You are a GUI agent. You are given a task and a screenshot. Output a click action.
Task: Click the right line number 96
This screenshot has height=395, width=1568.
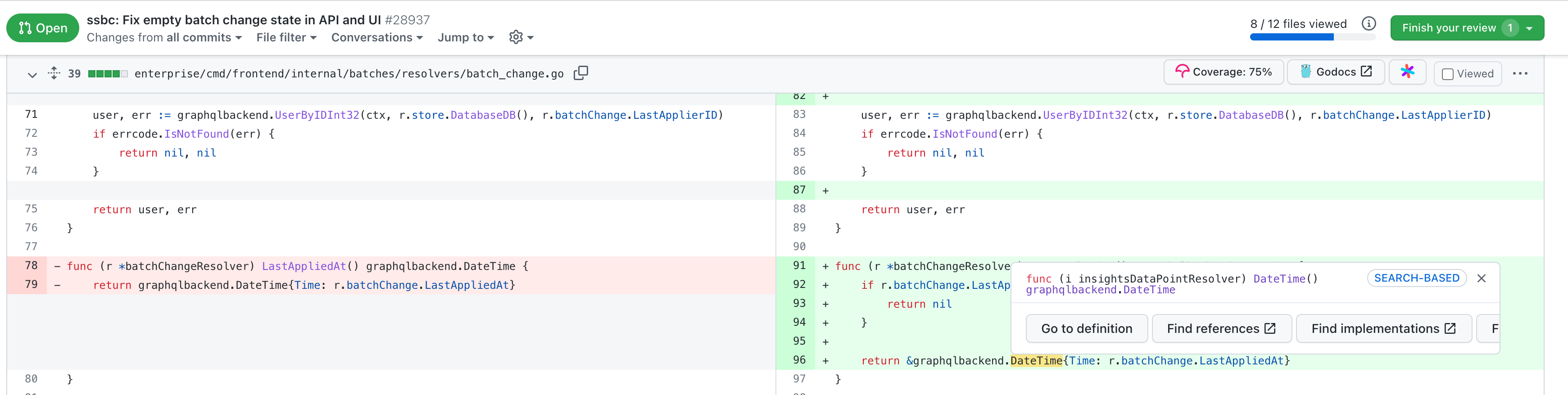click(x=799, y=360)
